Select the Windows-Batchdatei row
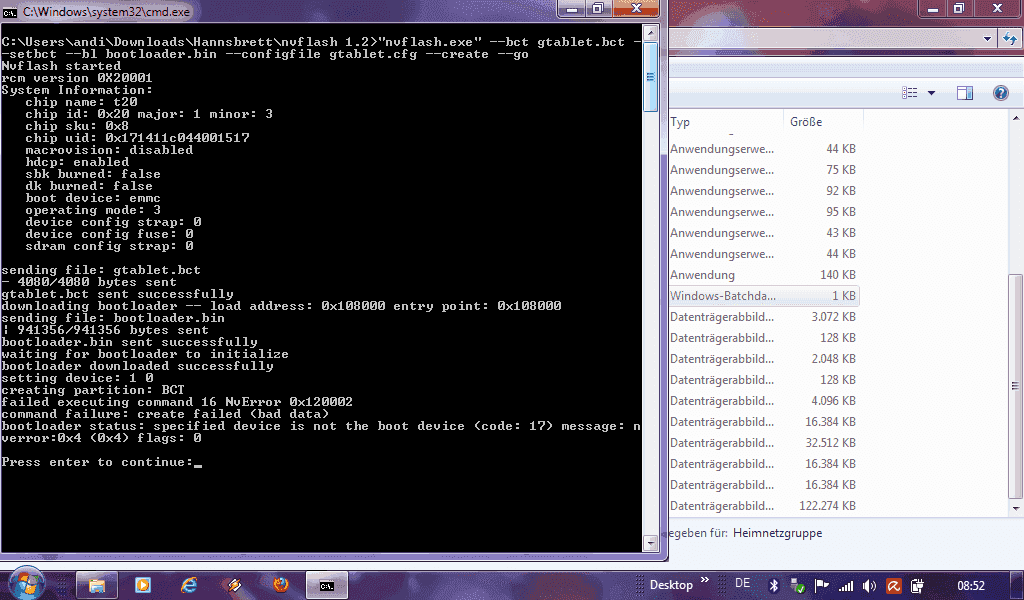This screenshot has width=1024, height=600. pos(763,296)
